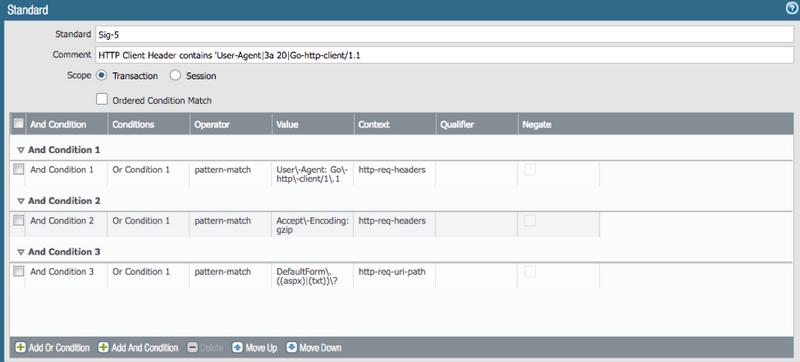The height and width of the screenshot is (362, 800).
Task: Toggle Negate checkbox for And Condition 2
Action: point(530,221)
